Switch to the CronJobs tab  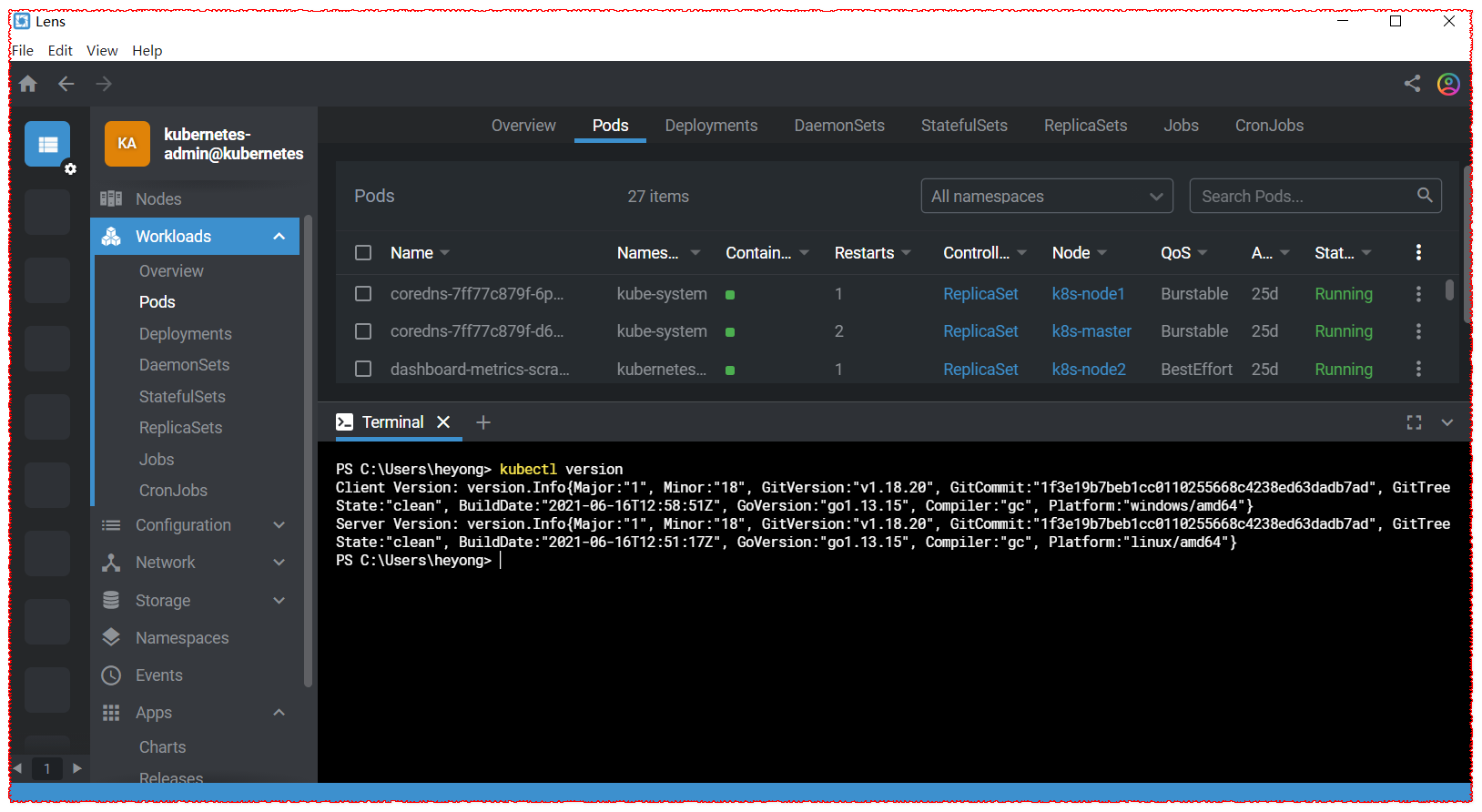(1269, 126)
